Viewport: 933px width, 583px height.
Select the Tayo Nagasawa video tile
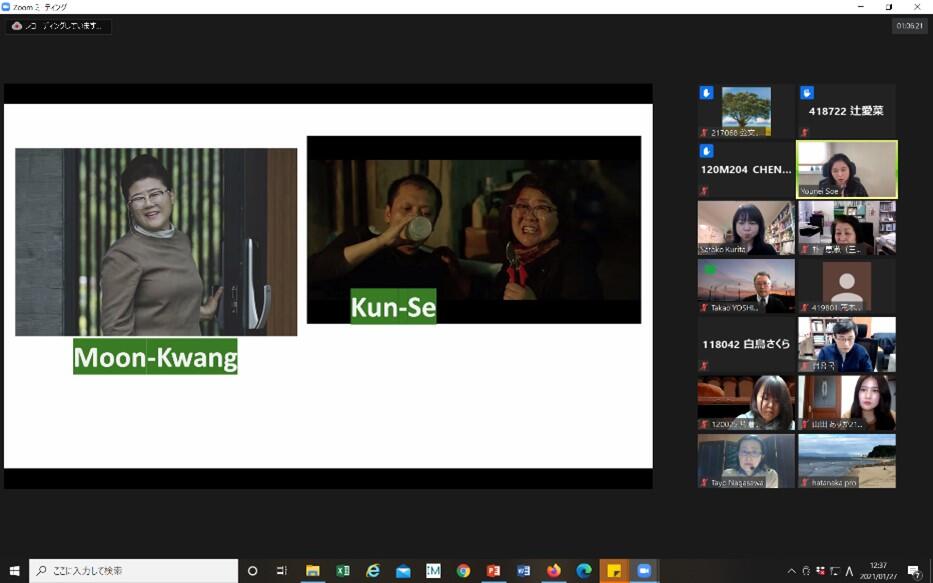[x=746, y=461]
